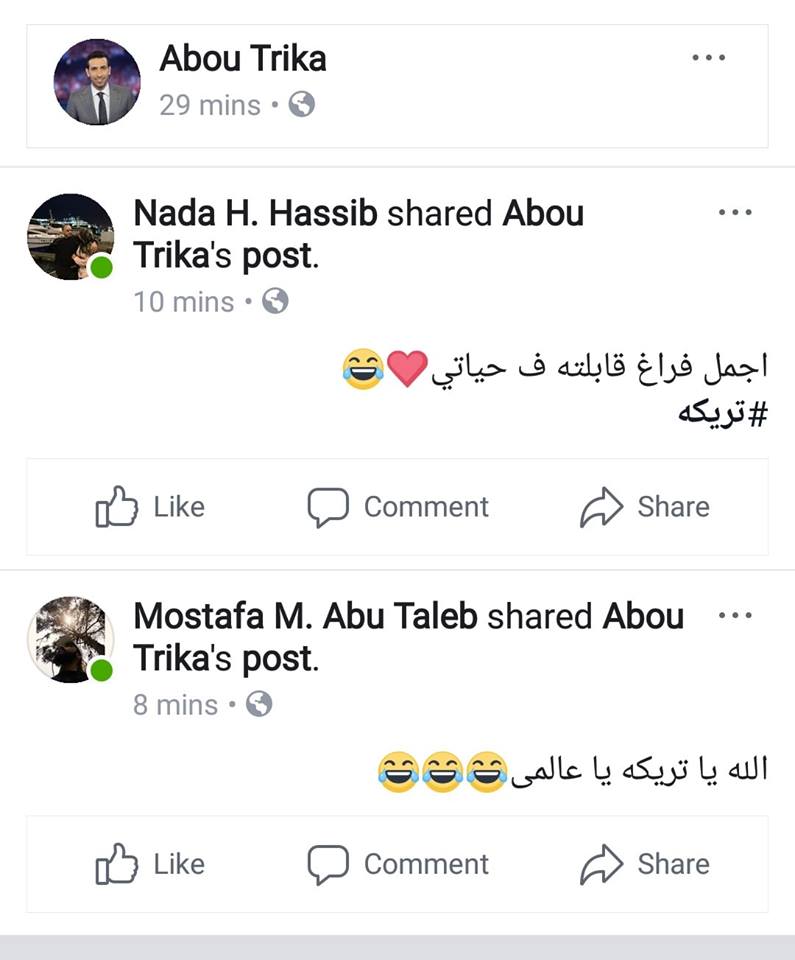Click the share arrow icon on Mostafa's post

[x=601, y=864]
